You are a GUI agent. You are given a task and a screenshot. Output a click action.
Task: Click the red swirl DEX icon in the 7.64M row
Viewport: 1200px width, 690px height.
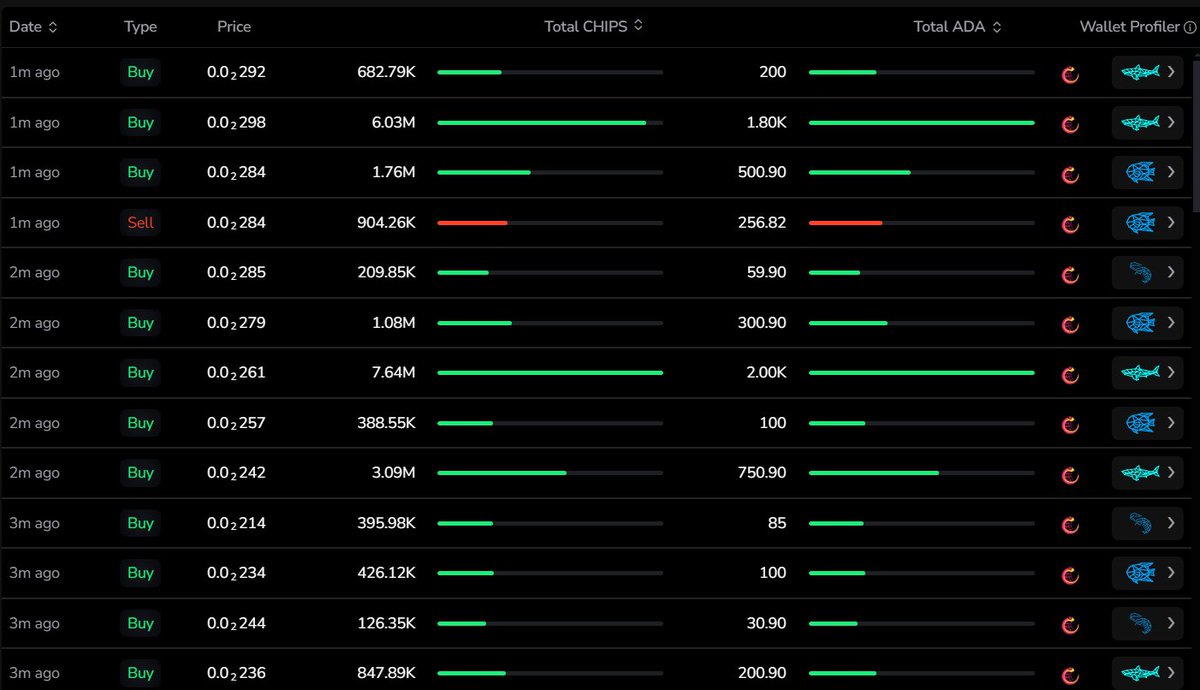(x=1070, y=373)
